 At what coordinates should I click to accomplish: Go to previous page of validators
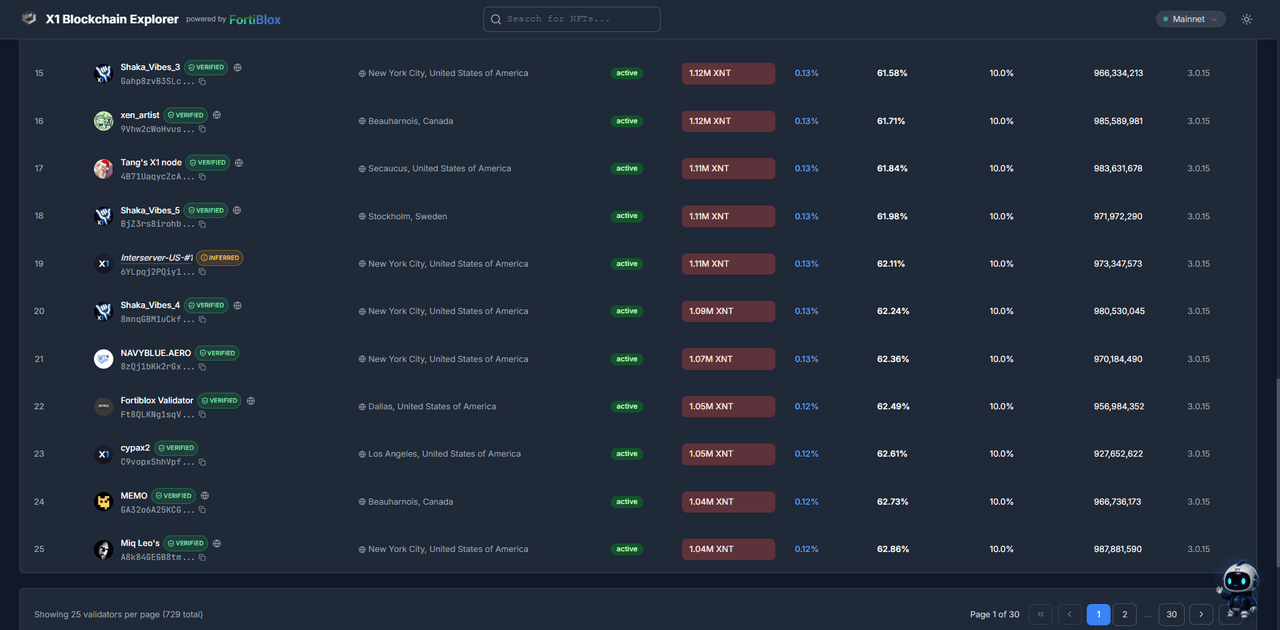click(x=1069, y=614)
